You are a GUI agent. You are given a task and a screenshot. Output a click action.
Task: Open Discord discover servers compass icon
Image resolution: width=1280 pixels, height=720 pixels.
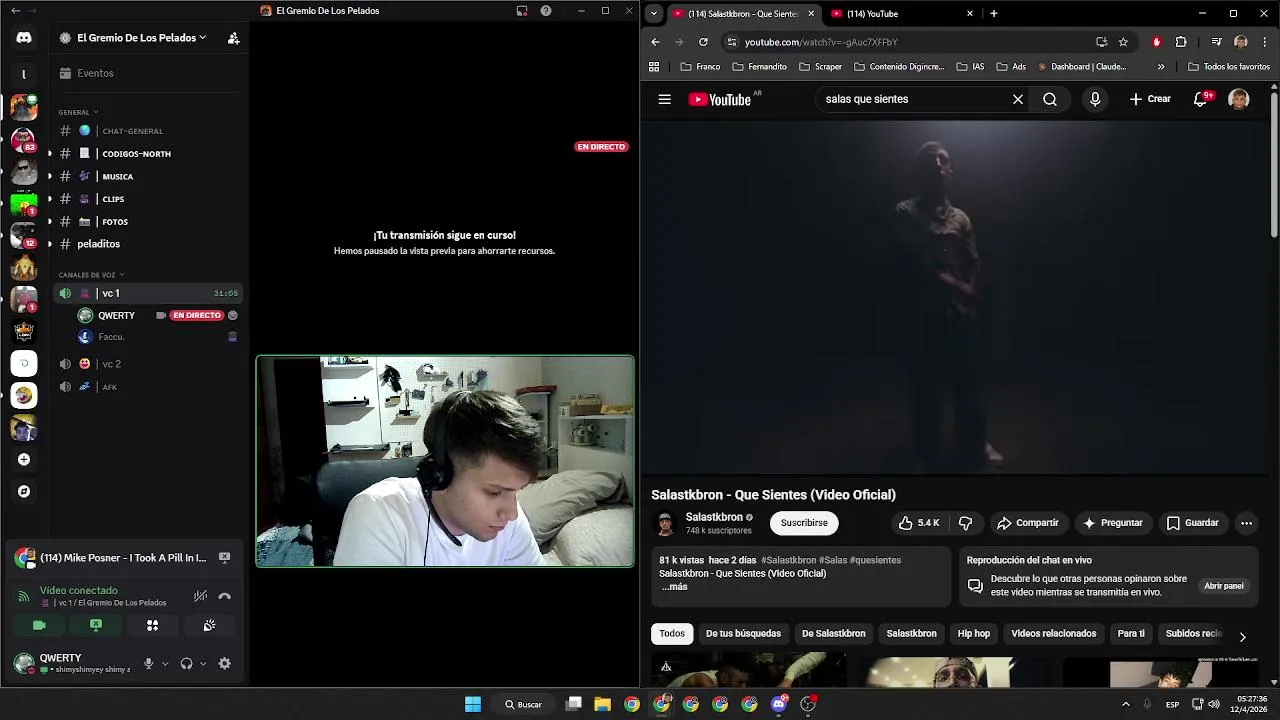tap(24, 491)
